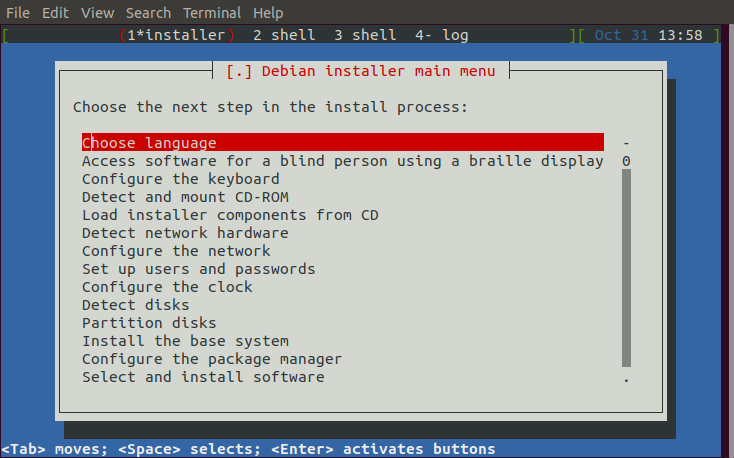Choose Load installer components from CD
734x458 pixels.
(x=229, y=215)
